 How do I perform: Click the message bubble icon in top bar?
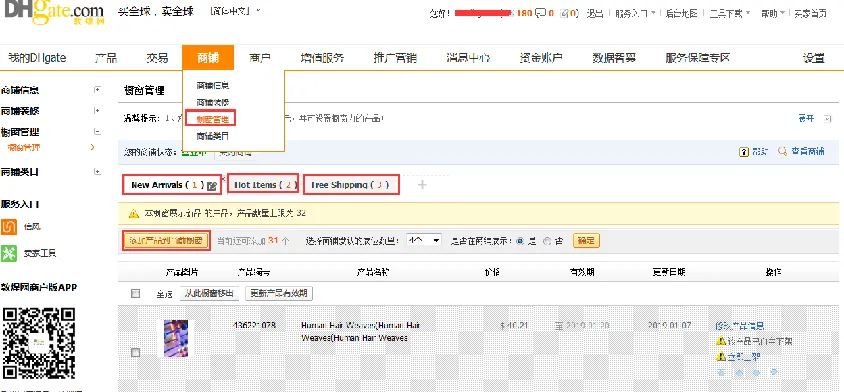[541, 13]
